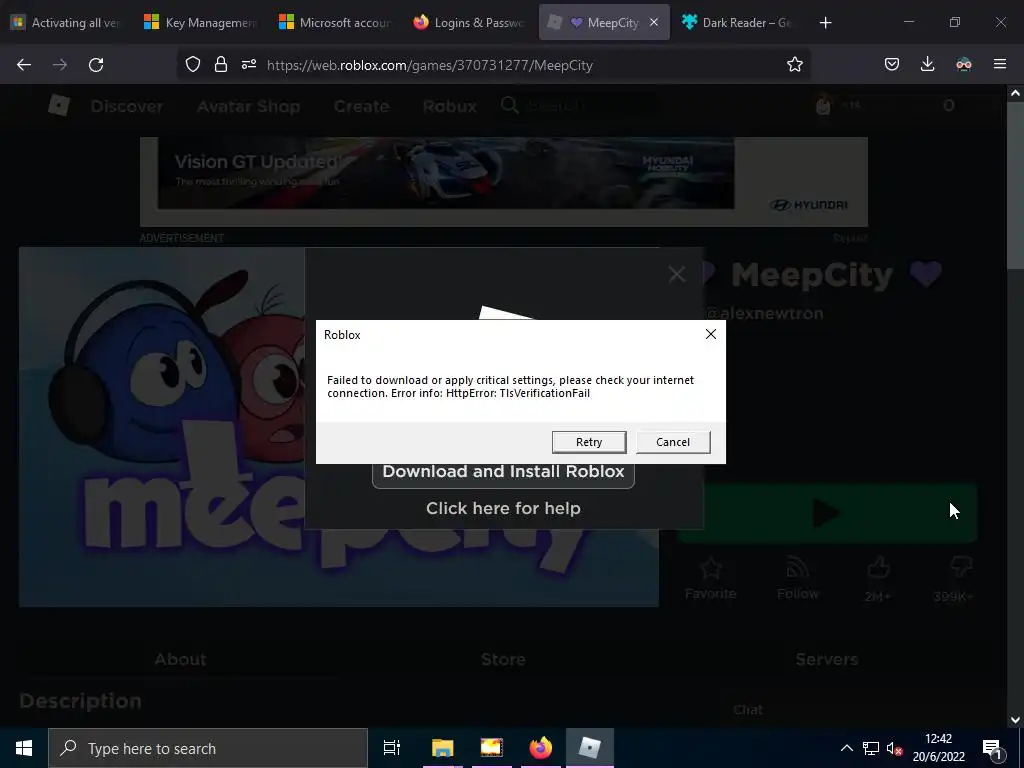Click the Roblox site search field
The image size is (1024, 768).
tap(581, 105)
